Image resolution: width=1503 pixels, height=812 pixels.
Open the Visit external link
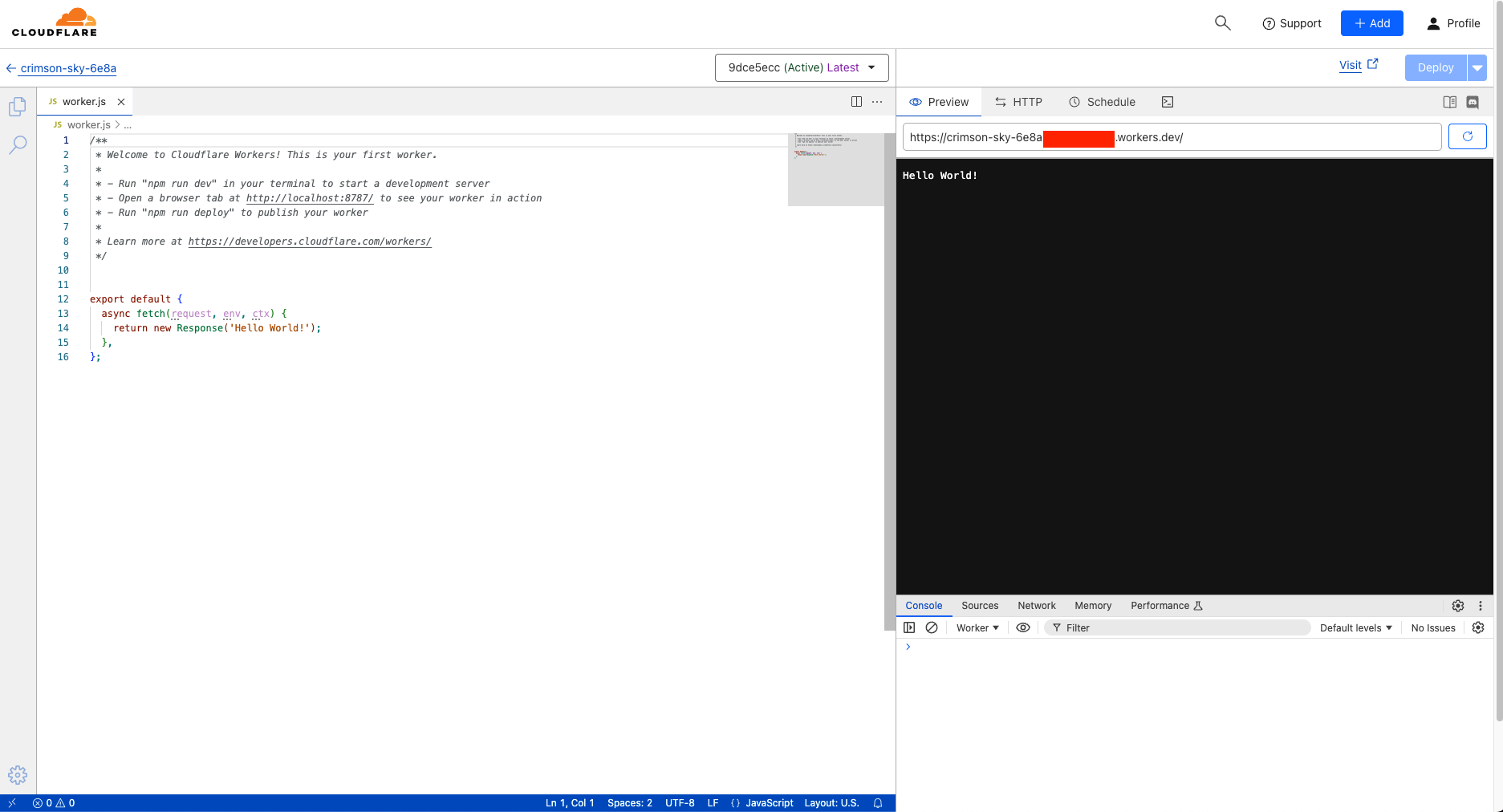click(1359, 65)
